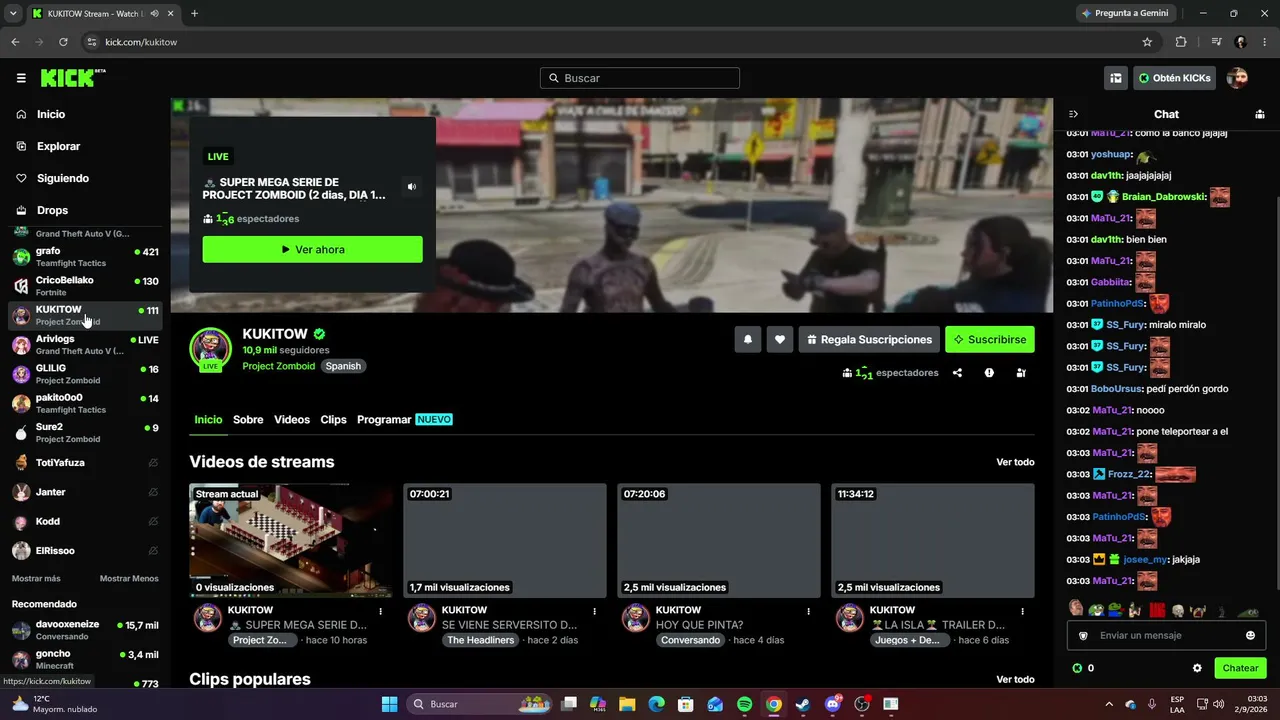
Task: Open the Sure2 channel in sidebar
Action: [x=85, y=433]
